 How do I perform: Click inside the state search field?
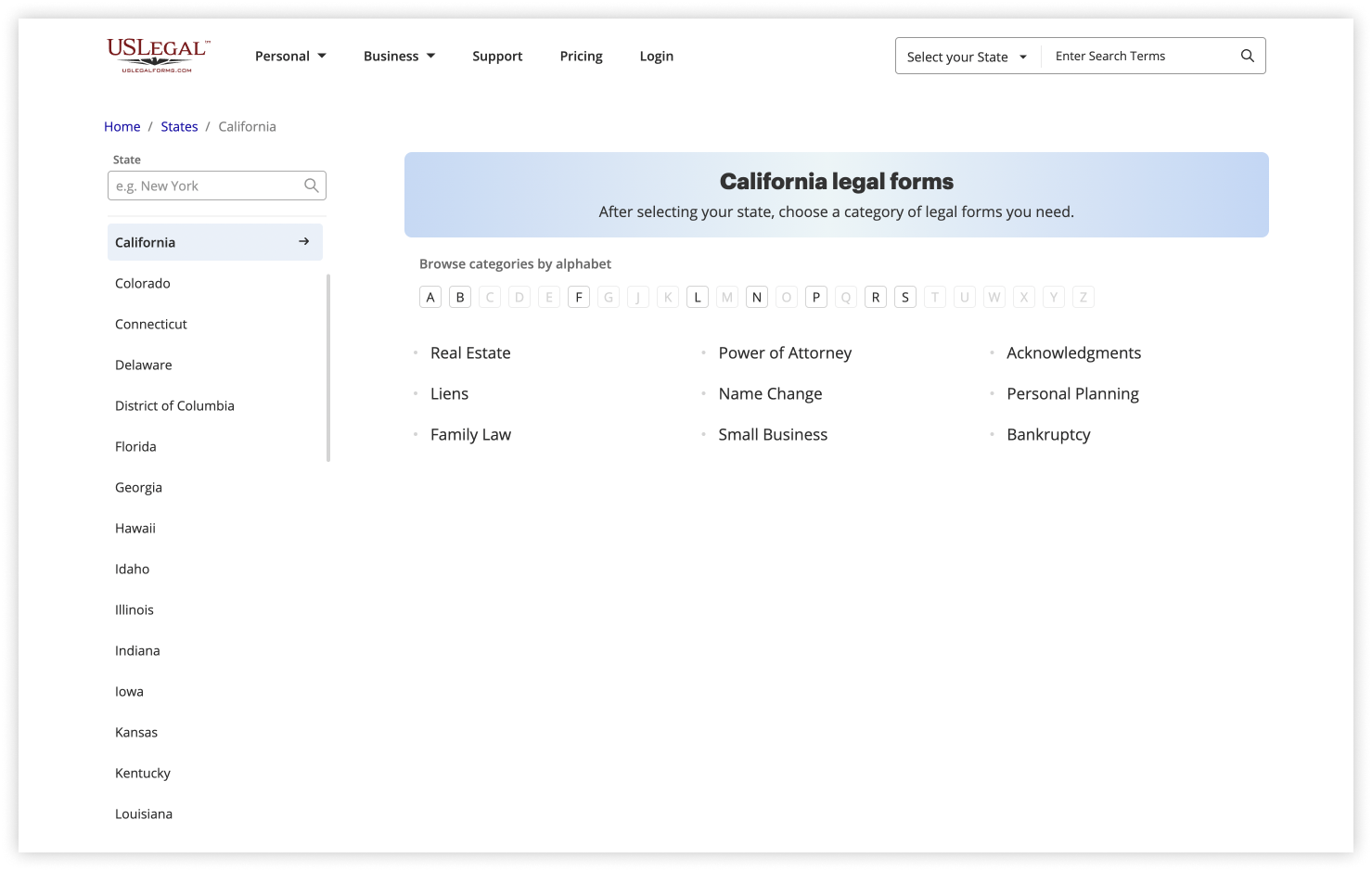204,185
